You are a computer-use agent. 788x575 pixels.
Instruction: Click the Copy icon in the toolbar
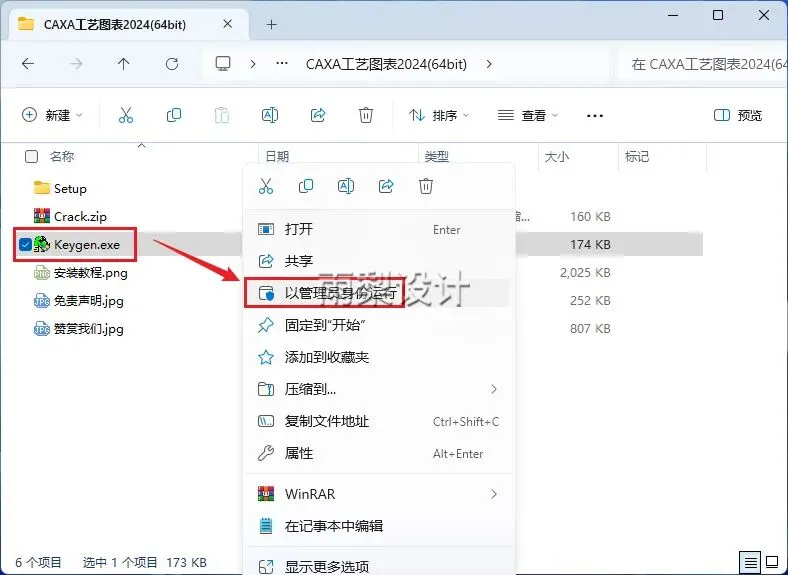click(x=173, y=115)
